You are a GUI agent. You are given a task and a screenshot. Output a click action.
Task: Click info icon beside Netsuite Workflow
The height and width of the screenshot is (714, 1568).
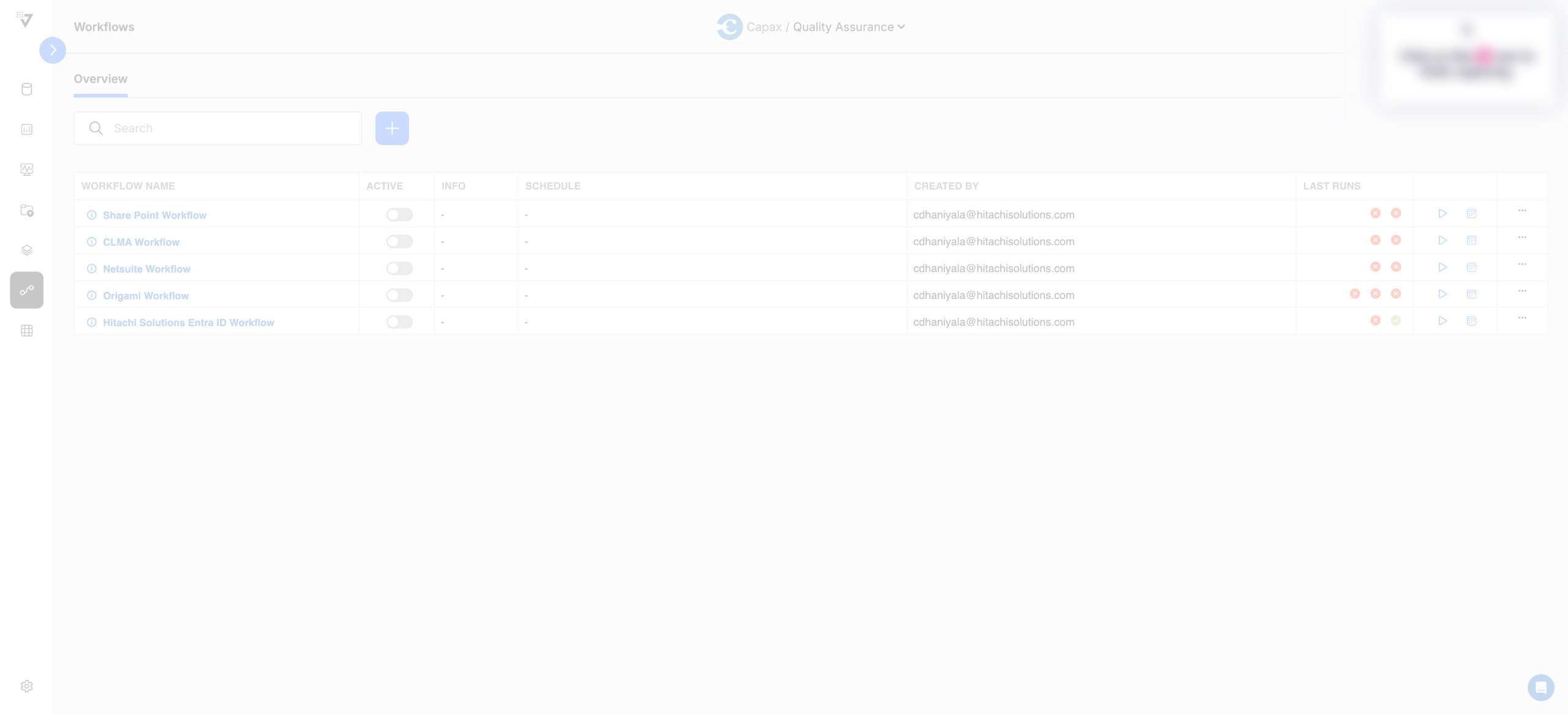(x=92, y=268)
